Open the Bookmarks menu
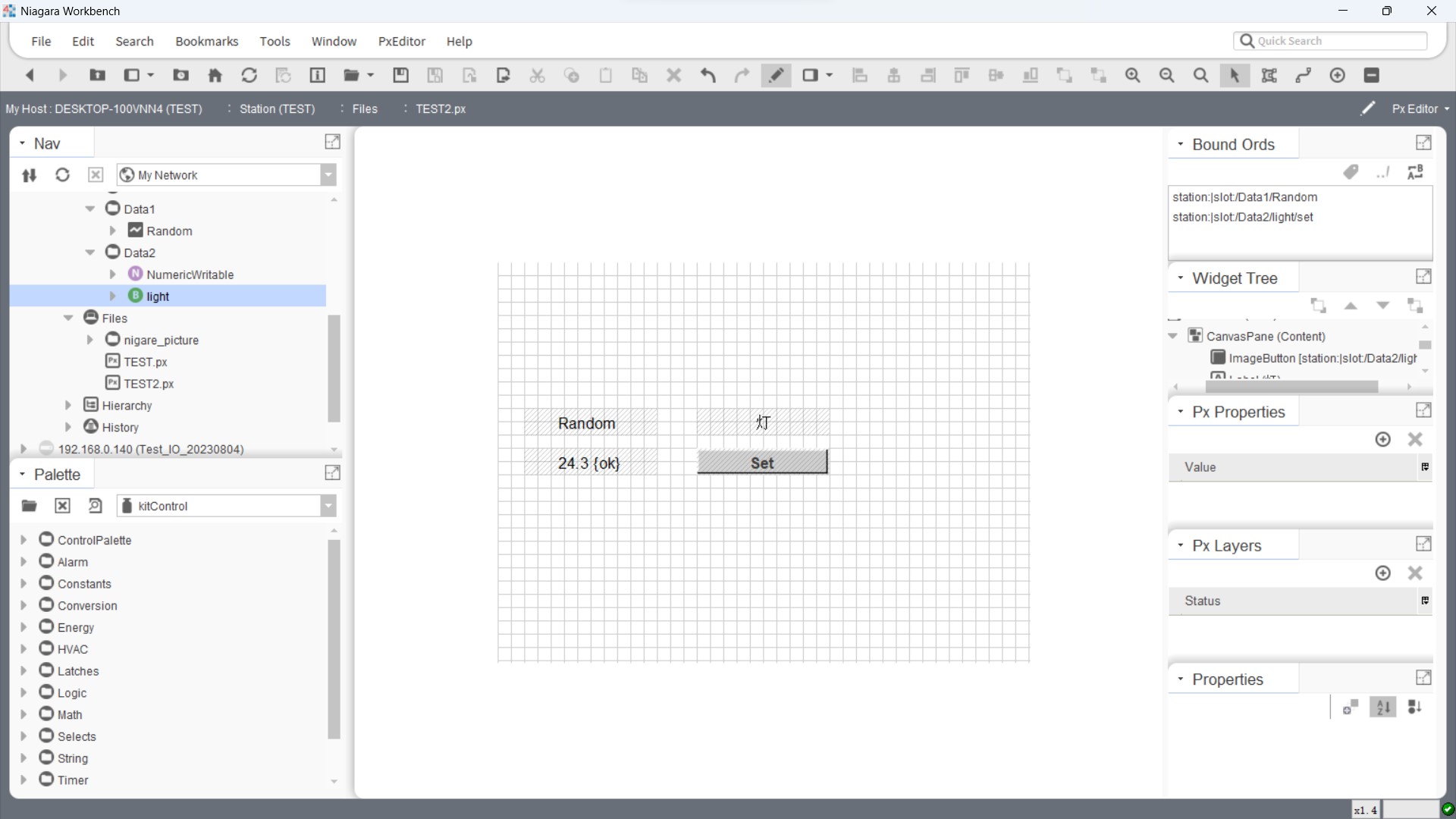Viewport: 1456px width, 819px height. pyautogui.click(x=206, y=42)
